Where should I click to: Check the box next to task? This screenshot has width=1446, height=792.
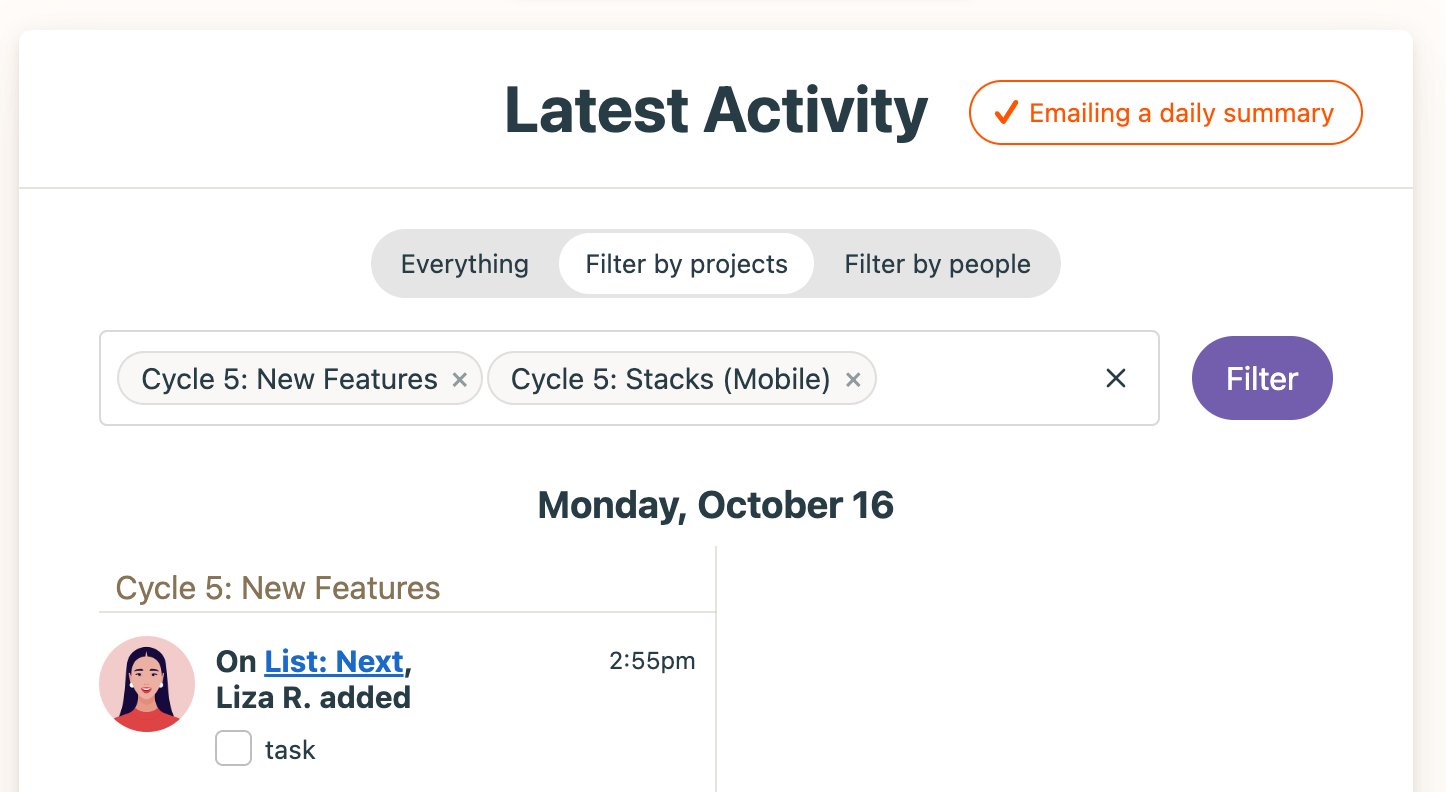coord(233,748)
